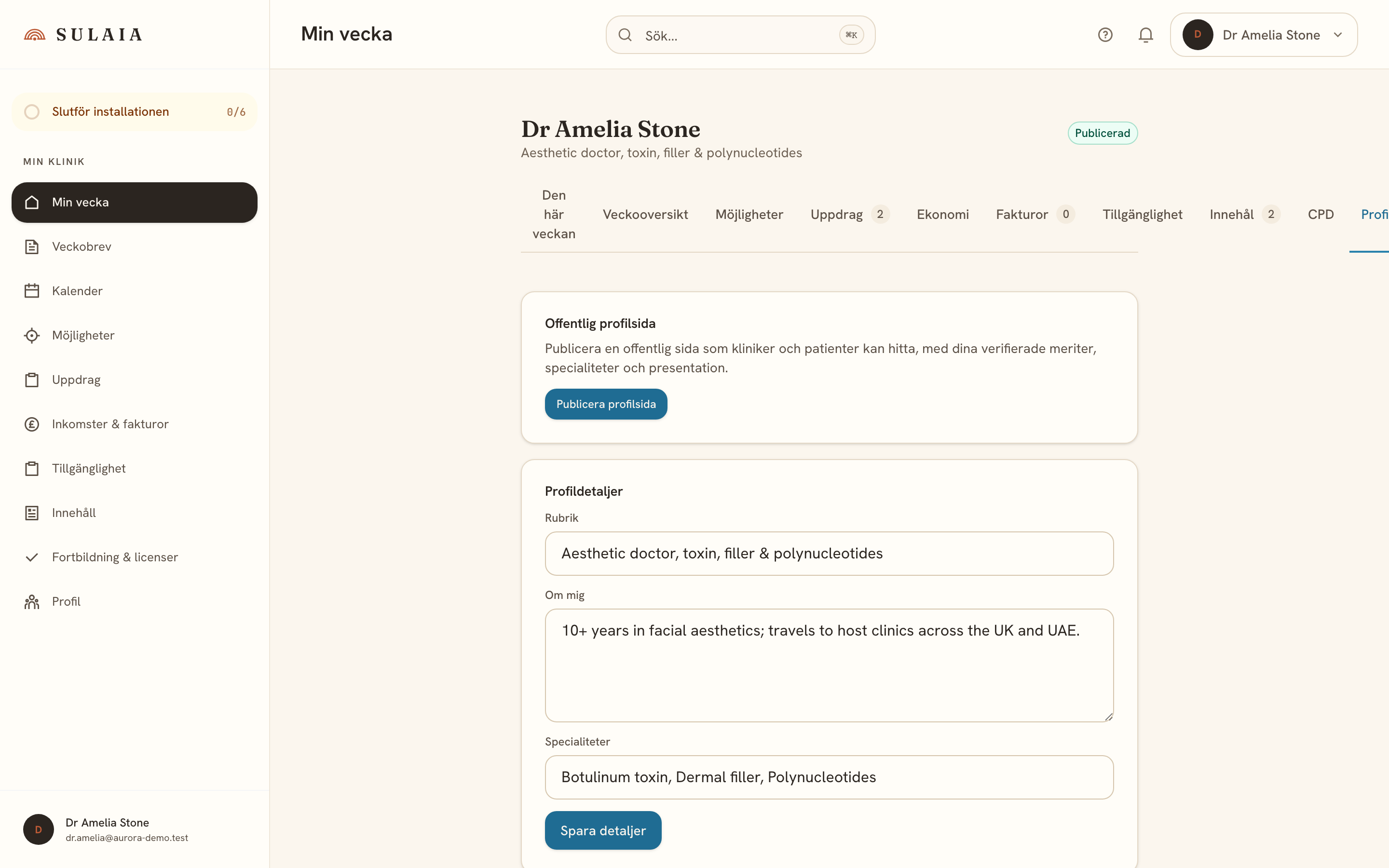Click the Sulaia logo icon

pyautogui.click(x=34, y=35)
